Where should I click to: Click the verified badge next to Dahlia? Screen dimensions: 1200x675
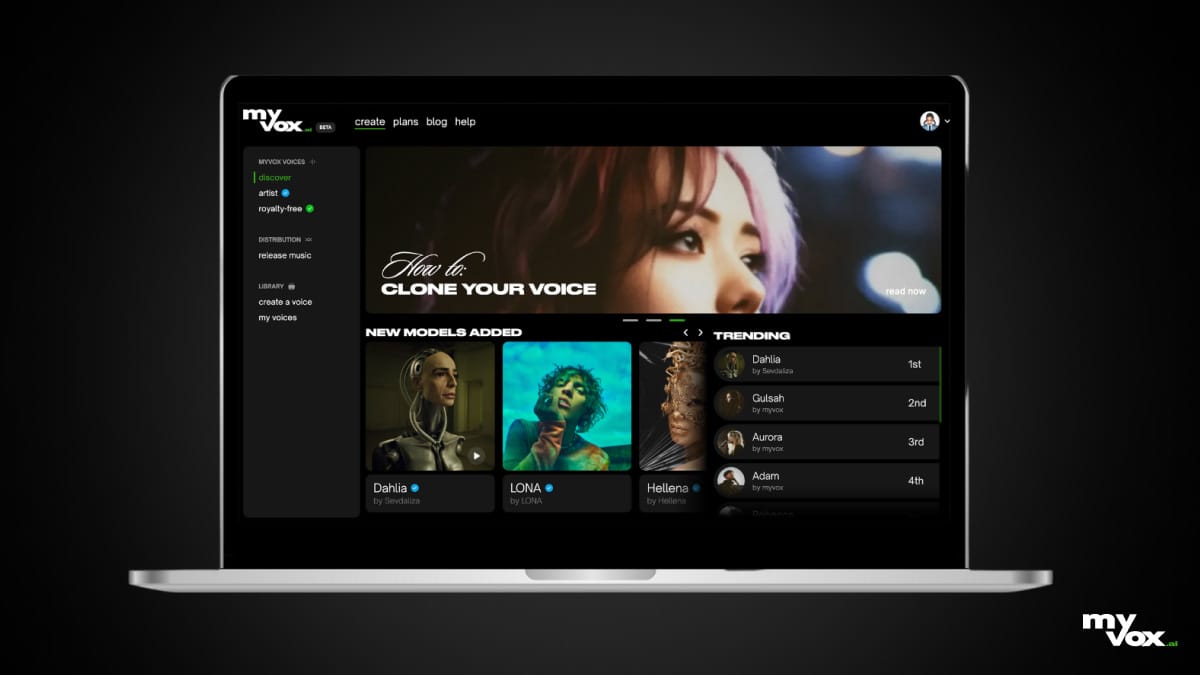[414, 488]
